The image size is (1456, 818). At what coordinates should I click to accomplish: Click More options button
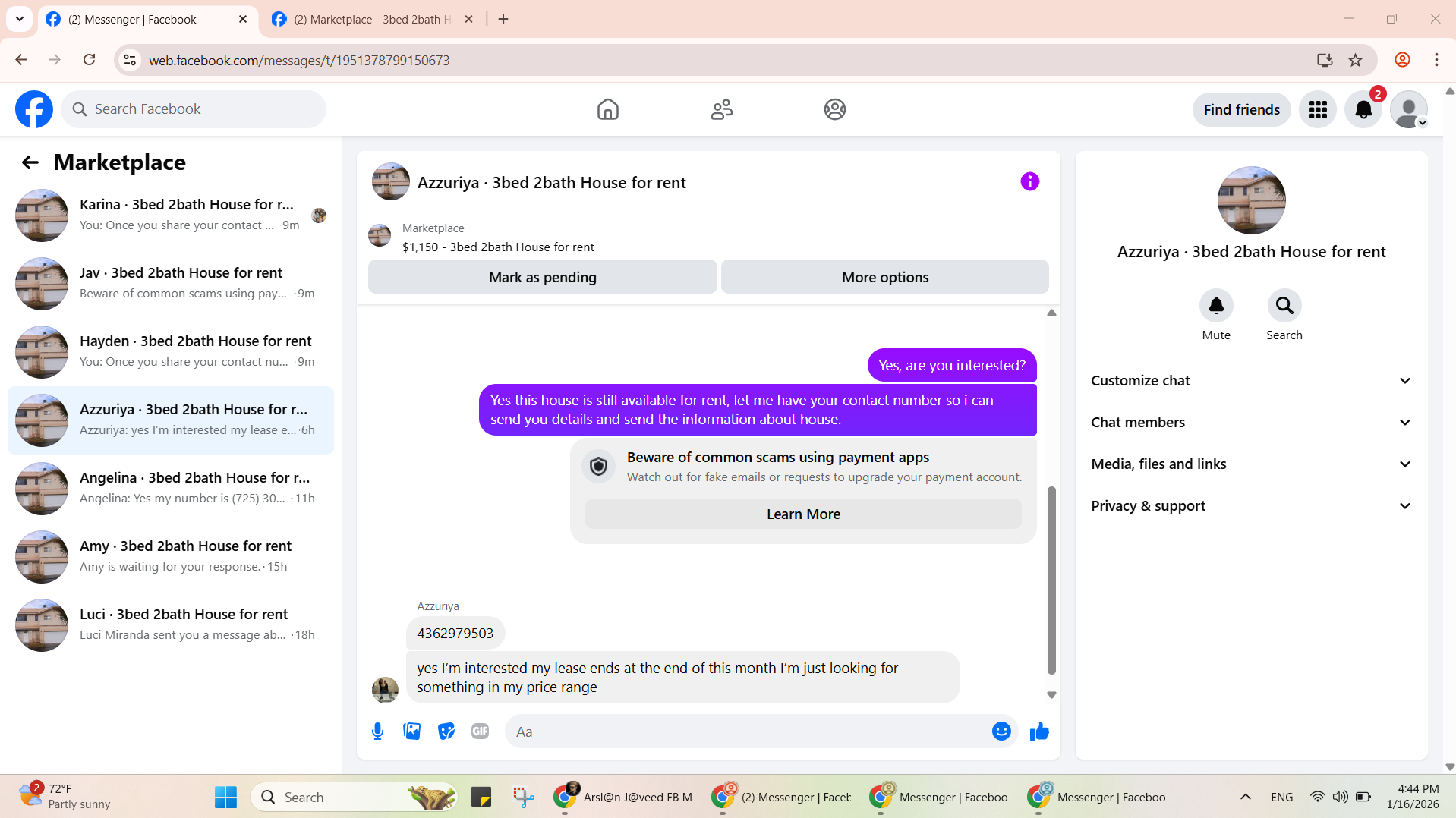coord(884,277)
